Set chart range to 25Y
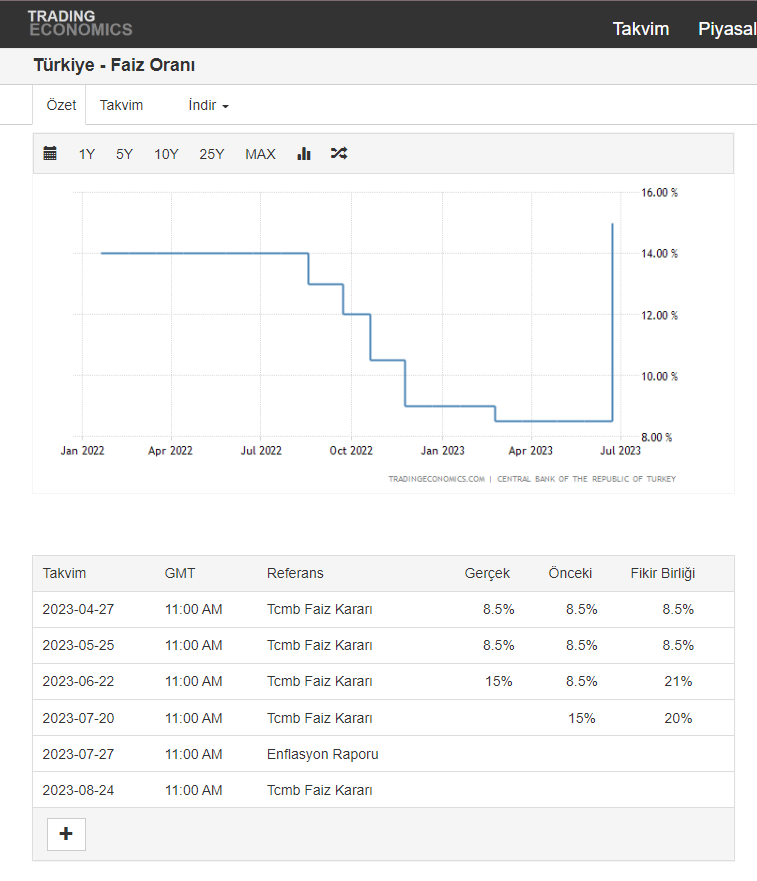757x881 pixels. click(x=212, y=154)
